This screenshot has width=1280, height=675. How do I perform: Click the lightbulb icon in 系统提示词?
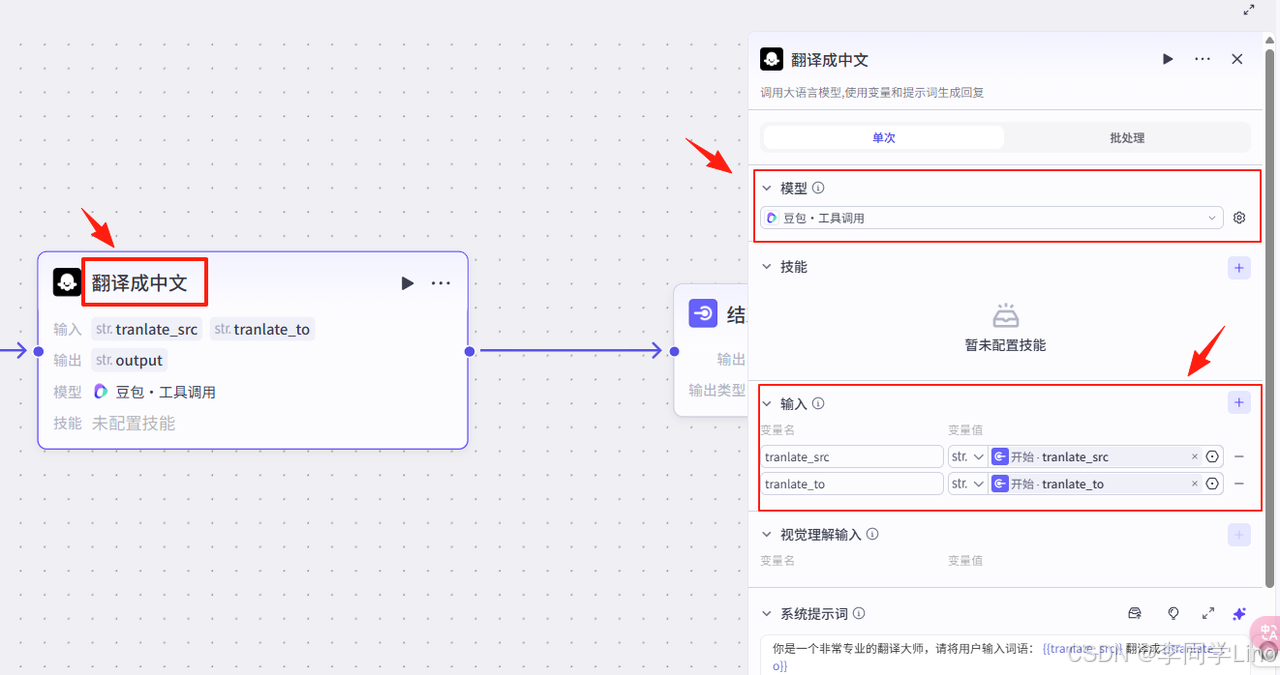click(x=1173, y=613)
